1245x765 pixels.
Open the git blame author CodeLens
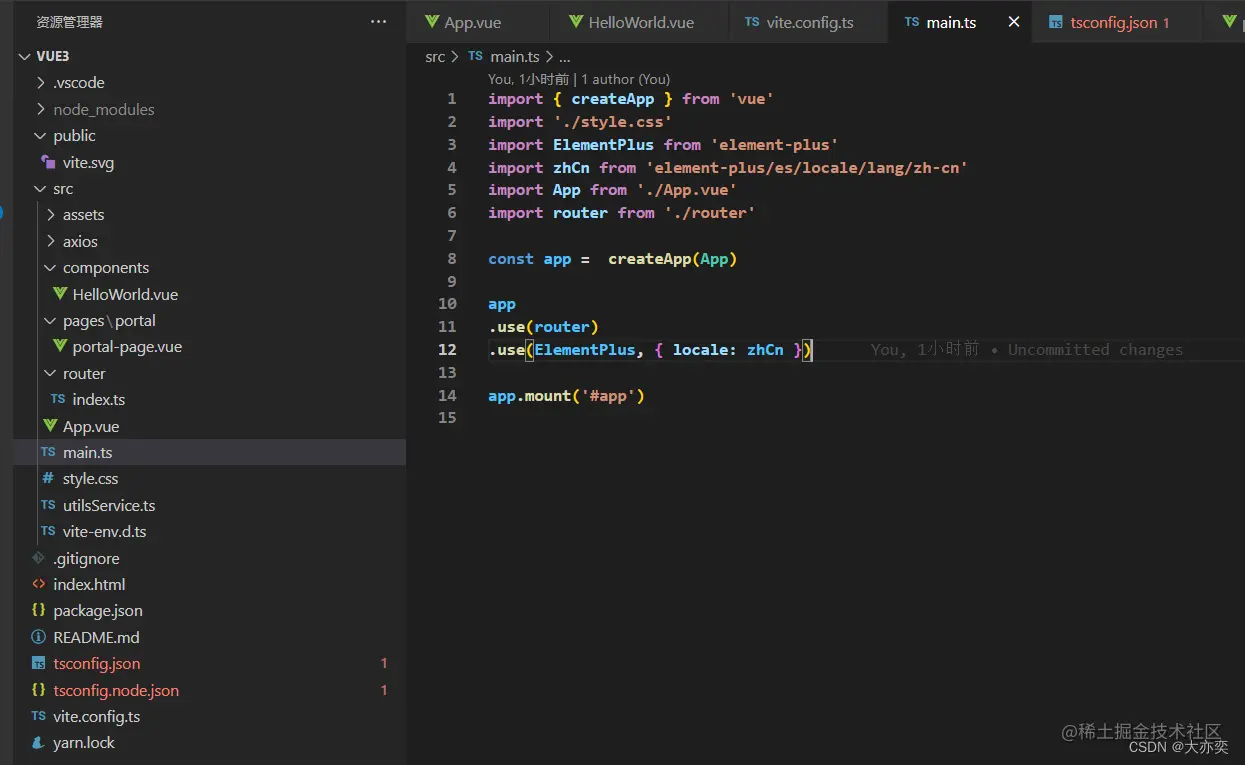pyautogui.click(x=579, y=79)
